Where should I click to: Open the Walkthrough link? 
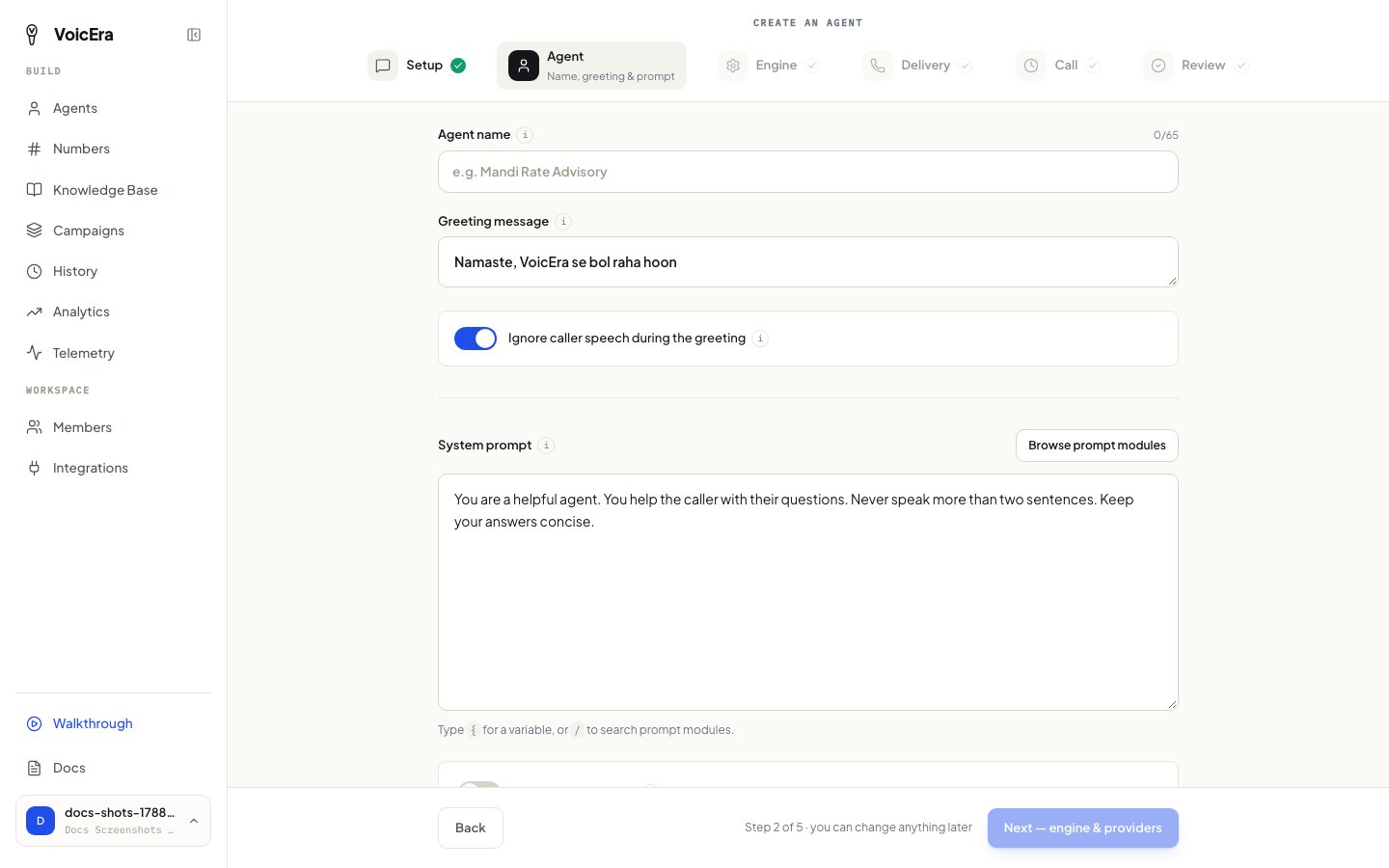(113, 723)
